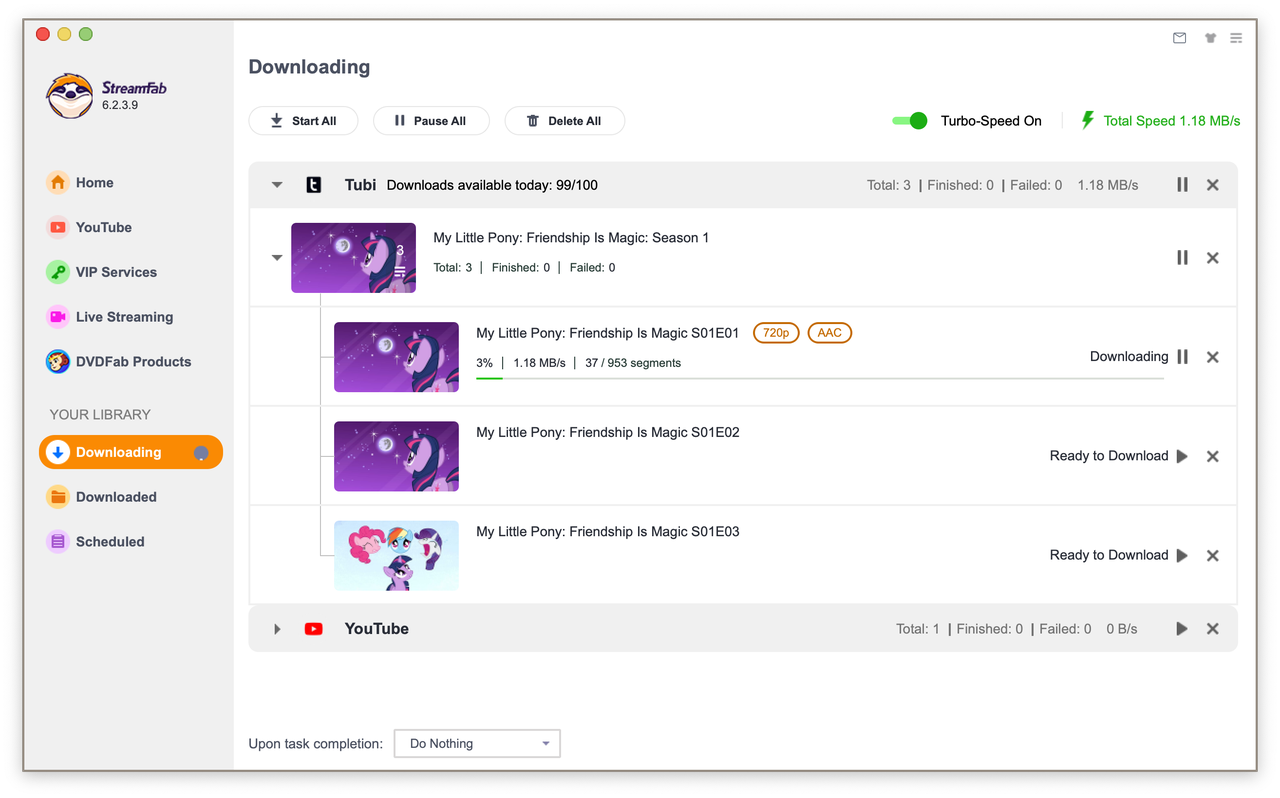Click the title My Little Pony: Friendship Is Magic S01E02
This screenshot has width=1280, height=798.
(x=608, y=432)
